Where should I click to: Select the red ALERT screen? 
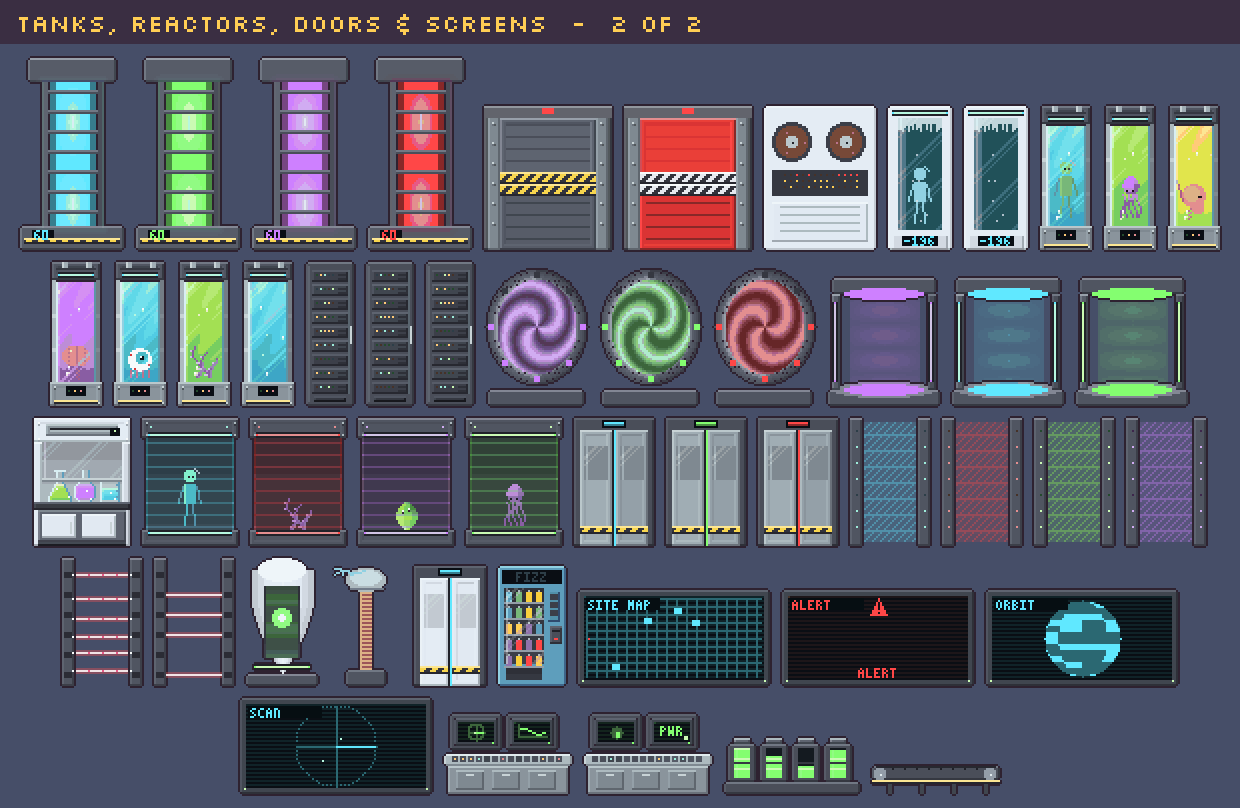tap(878, 638)
